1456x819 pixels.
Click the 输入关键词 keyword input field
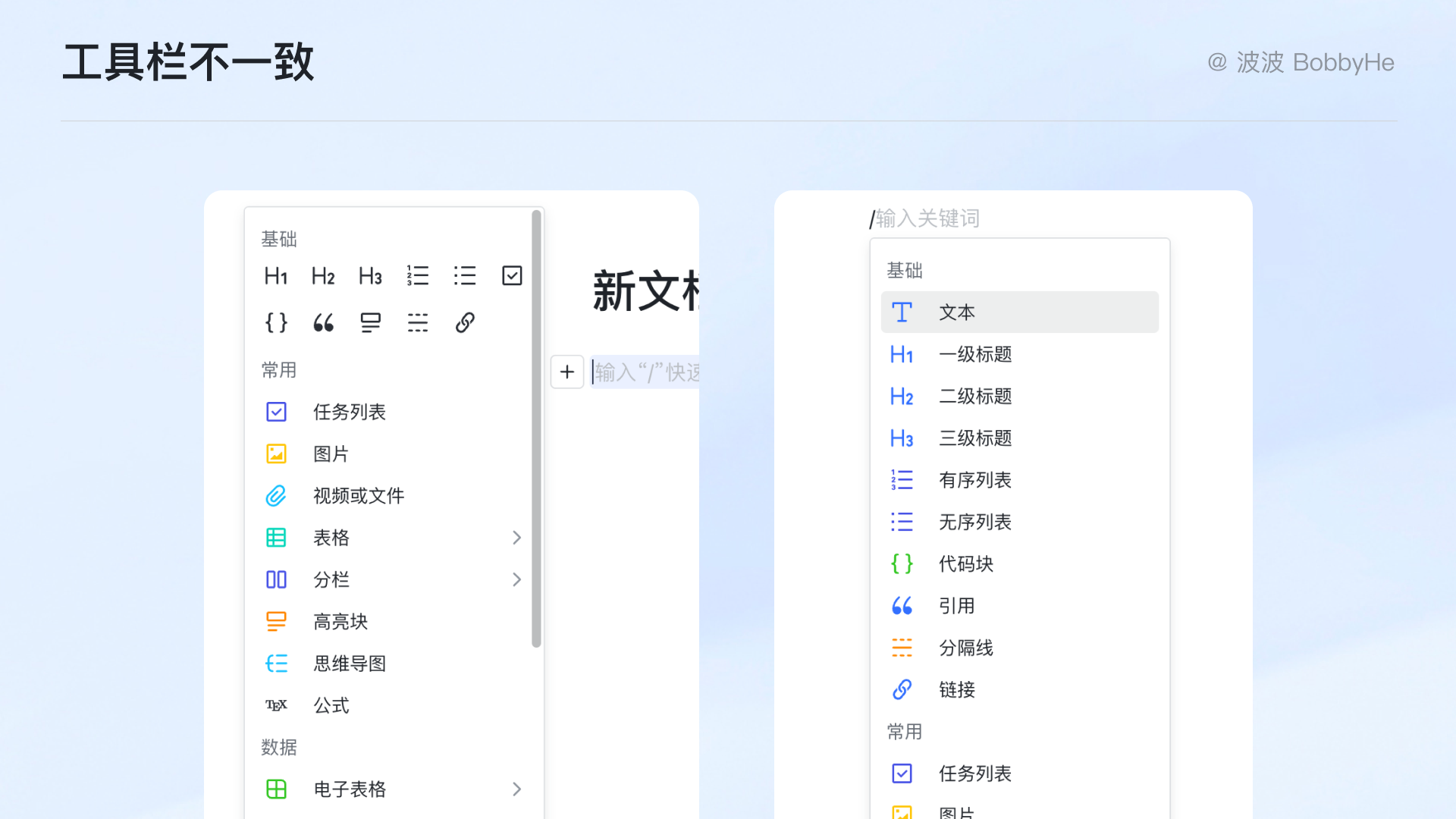[x=928, y=219]
